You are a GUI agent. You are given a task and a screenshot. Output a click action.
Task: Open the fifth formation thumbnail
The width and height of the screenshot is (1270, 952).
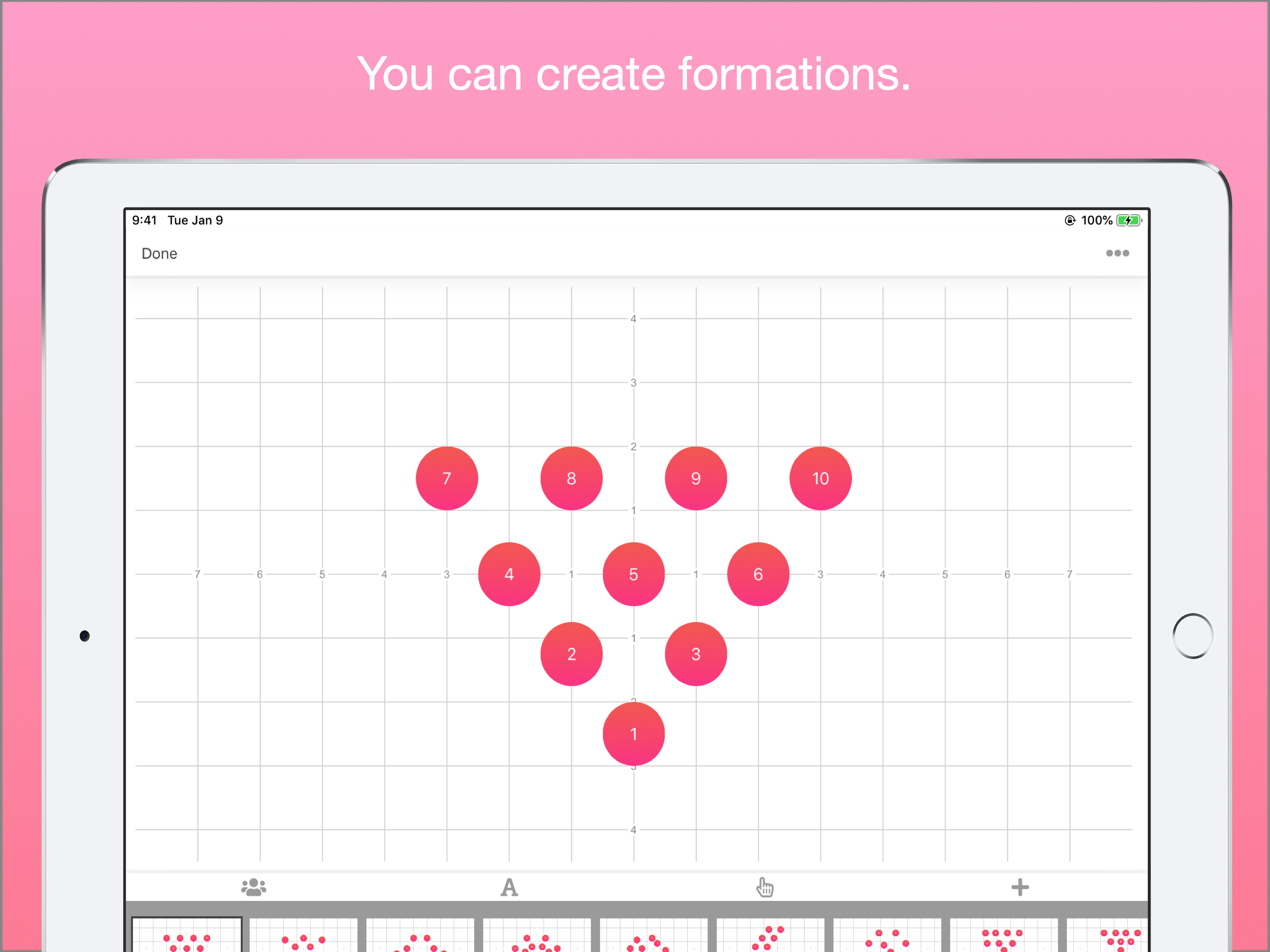(654, 935)
